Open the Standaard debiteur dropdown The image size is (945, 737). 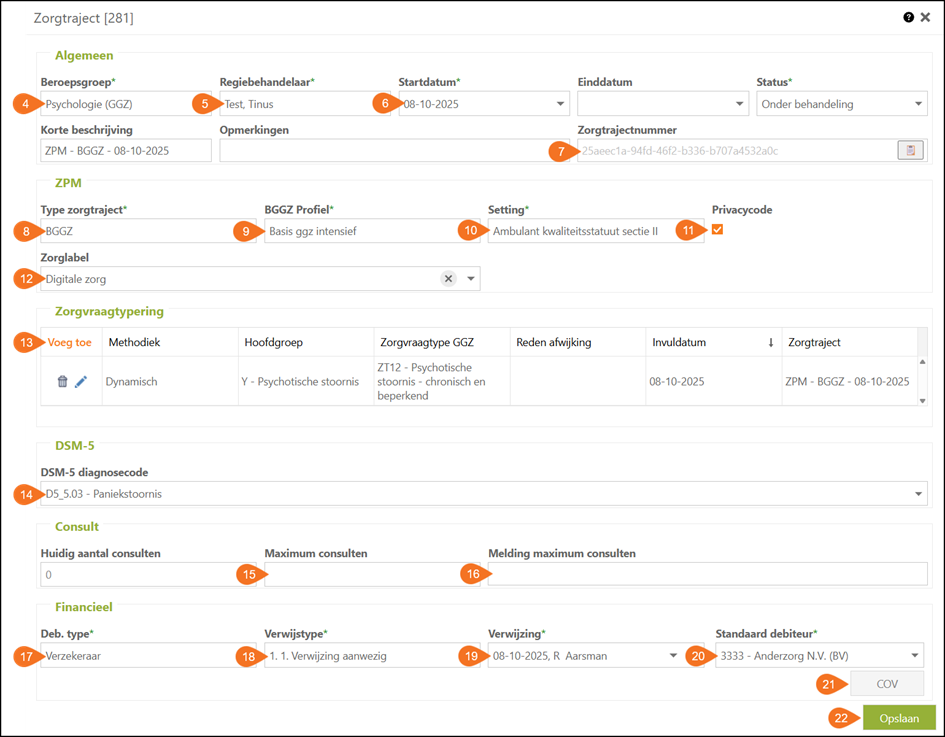click(914, 656)
